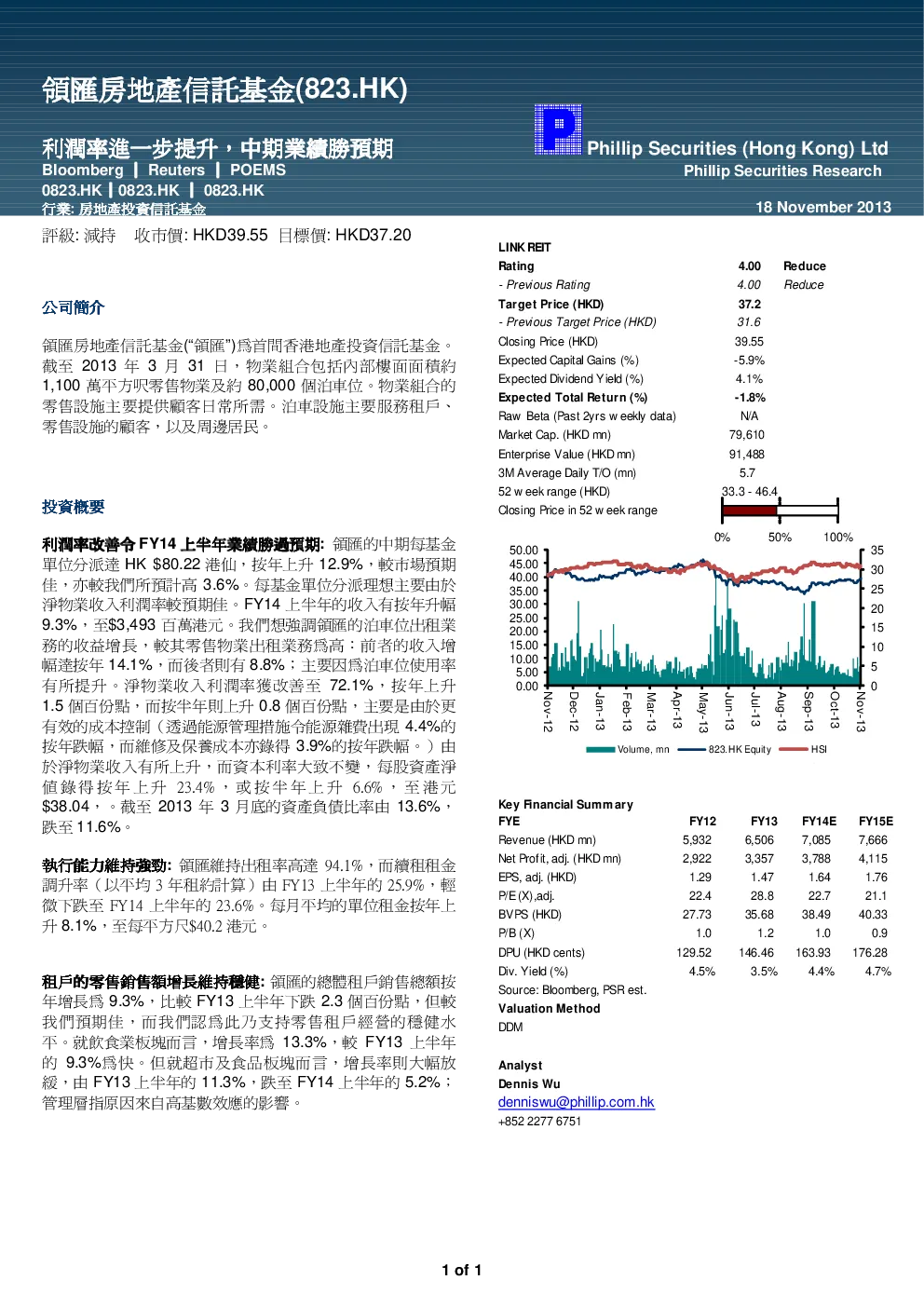The image size is (924, 1307).
Task: Click the FY15E Net Profit value '4,115'
Action: pyautogui.click(x=873, y=859)
